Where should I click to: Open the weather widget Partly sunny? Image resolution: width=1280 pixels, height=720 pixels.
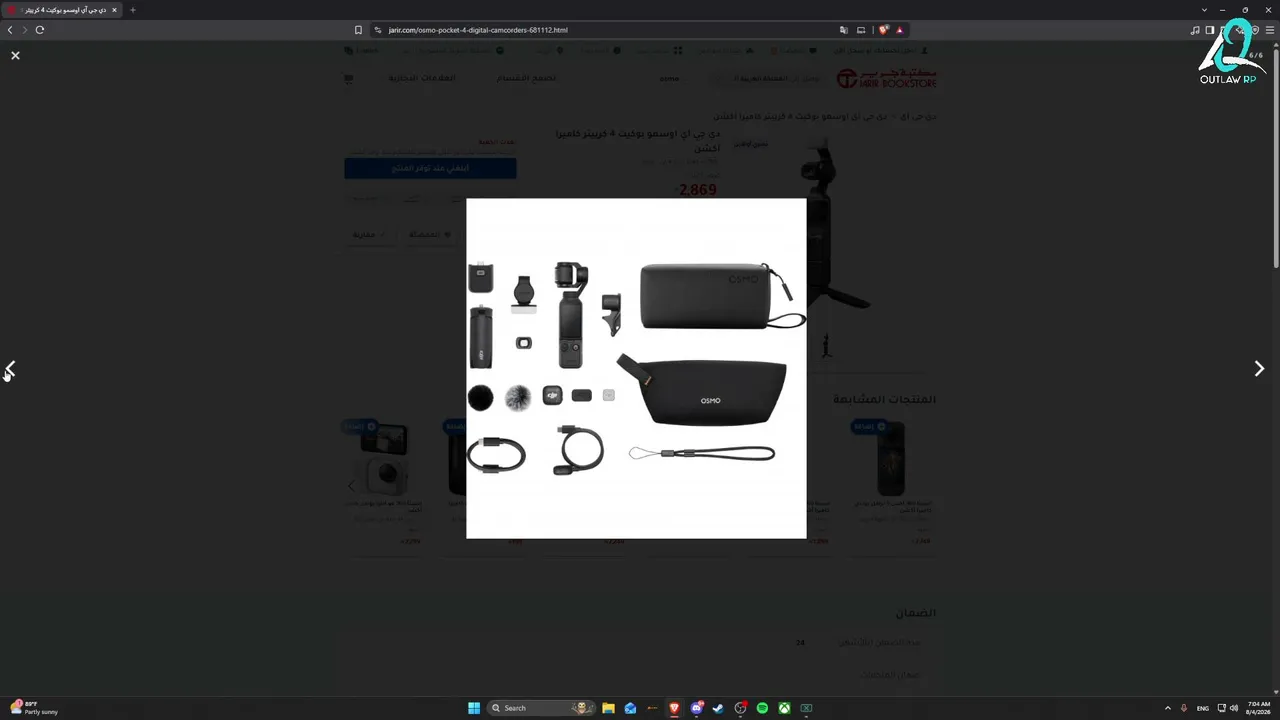pyautogui.click(x=34, y=708)
